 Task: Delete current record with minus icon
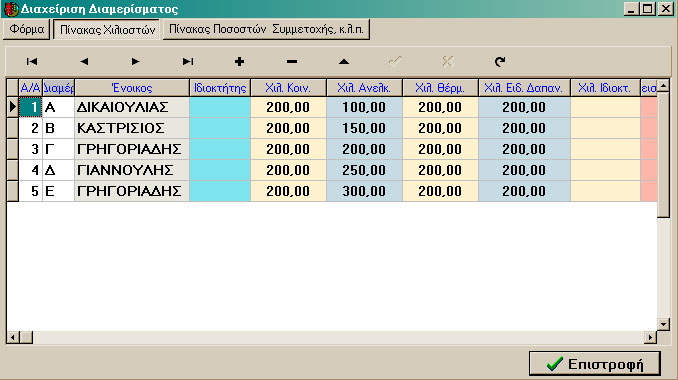pyautogui.click(x=292, y=62)
